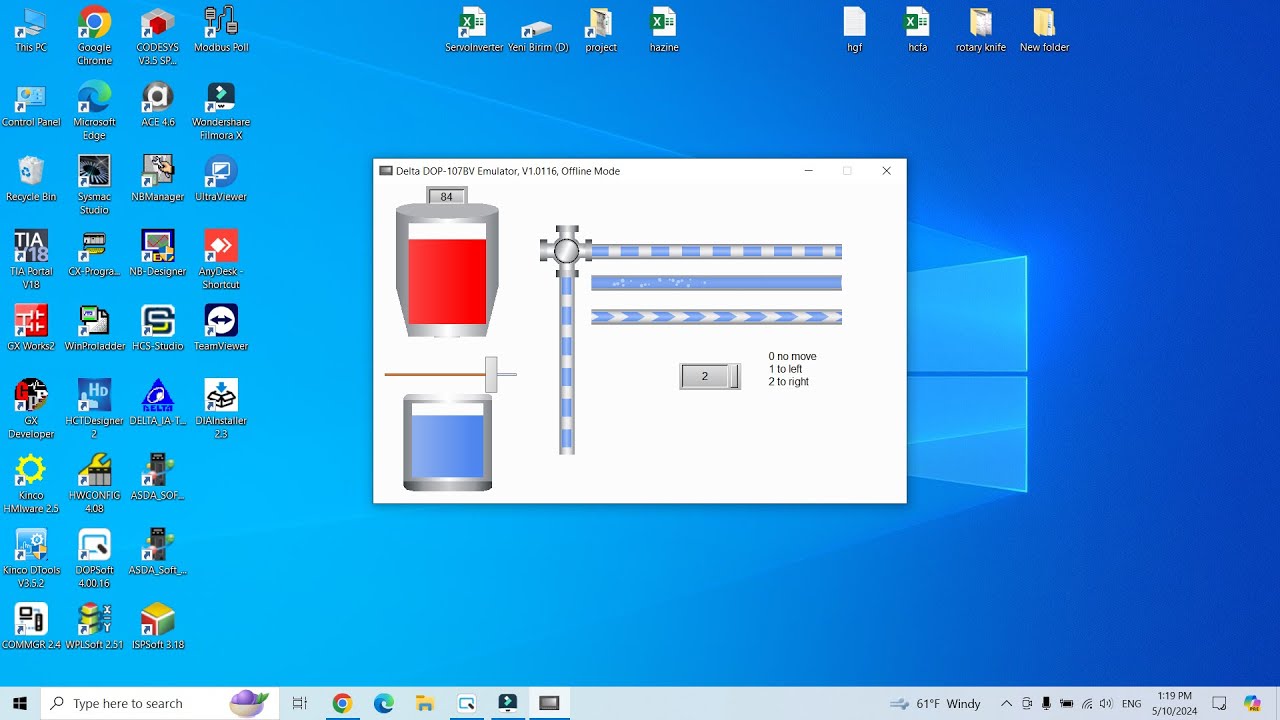1280x720 pixels.
Task: Click the blue-filled tank graphic
Action: (447, 443)
